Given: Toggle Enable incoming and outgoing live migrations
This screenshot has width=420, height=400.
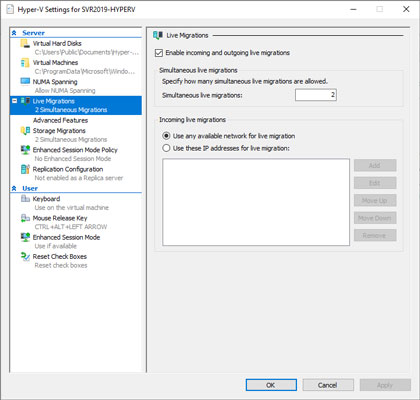Looking at the screenshot, I should pyautogui.click(x=159, y=53).
